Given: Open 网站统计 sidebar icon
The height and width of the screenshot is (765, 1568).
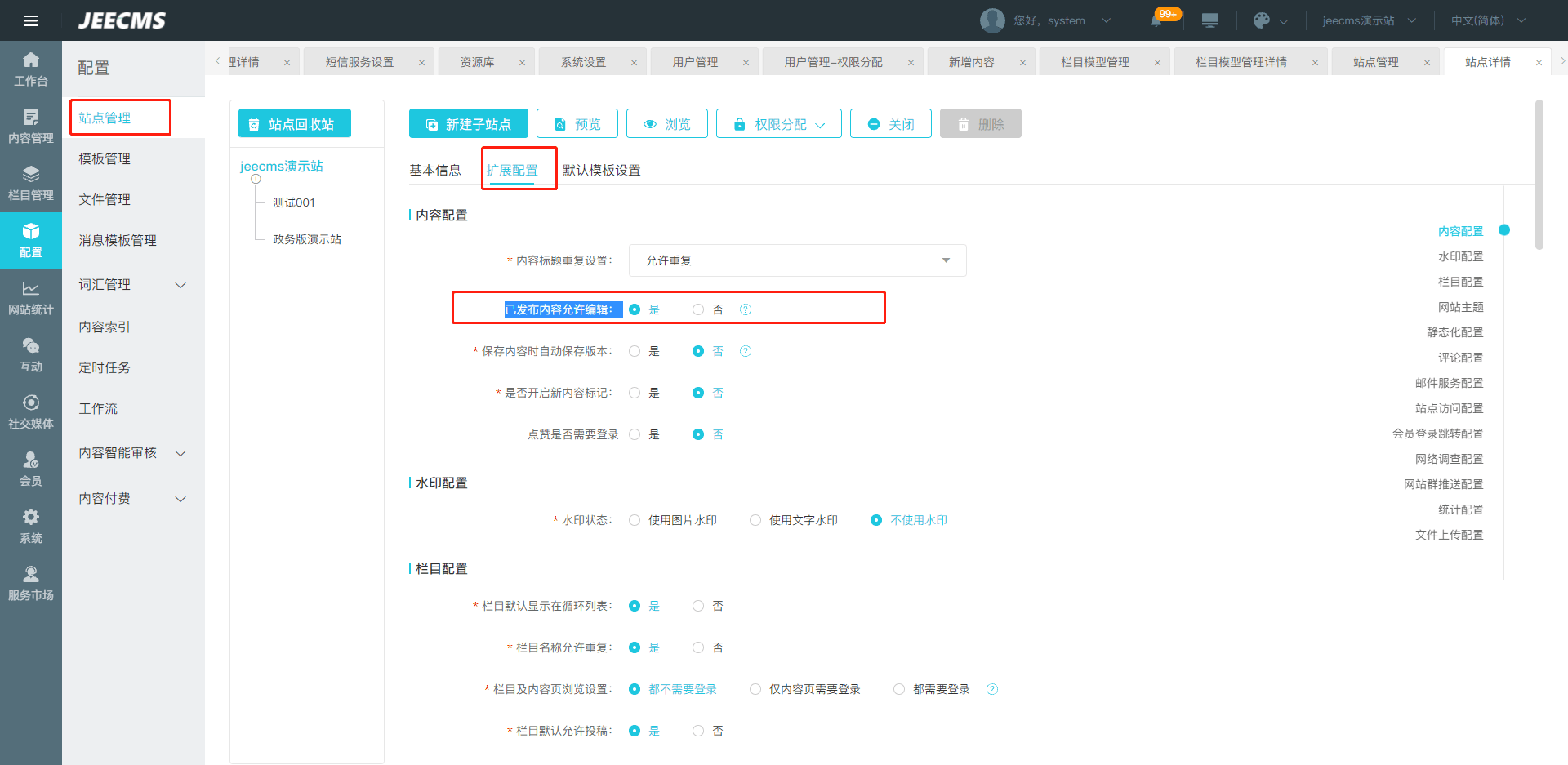Looking at the screenshot, I should click(31, 298).
